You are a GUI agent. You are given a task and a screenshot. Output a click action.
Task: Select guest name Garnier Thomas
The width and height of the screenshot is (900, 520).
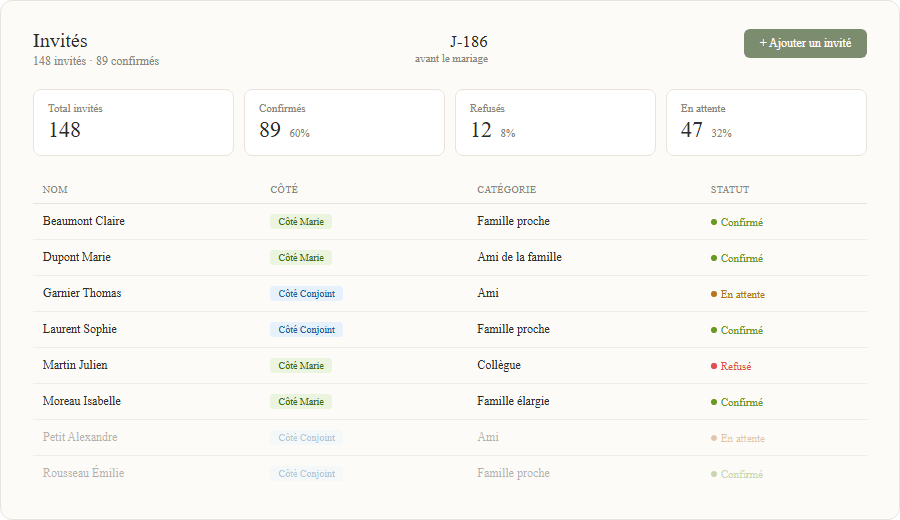pos(82,293)
